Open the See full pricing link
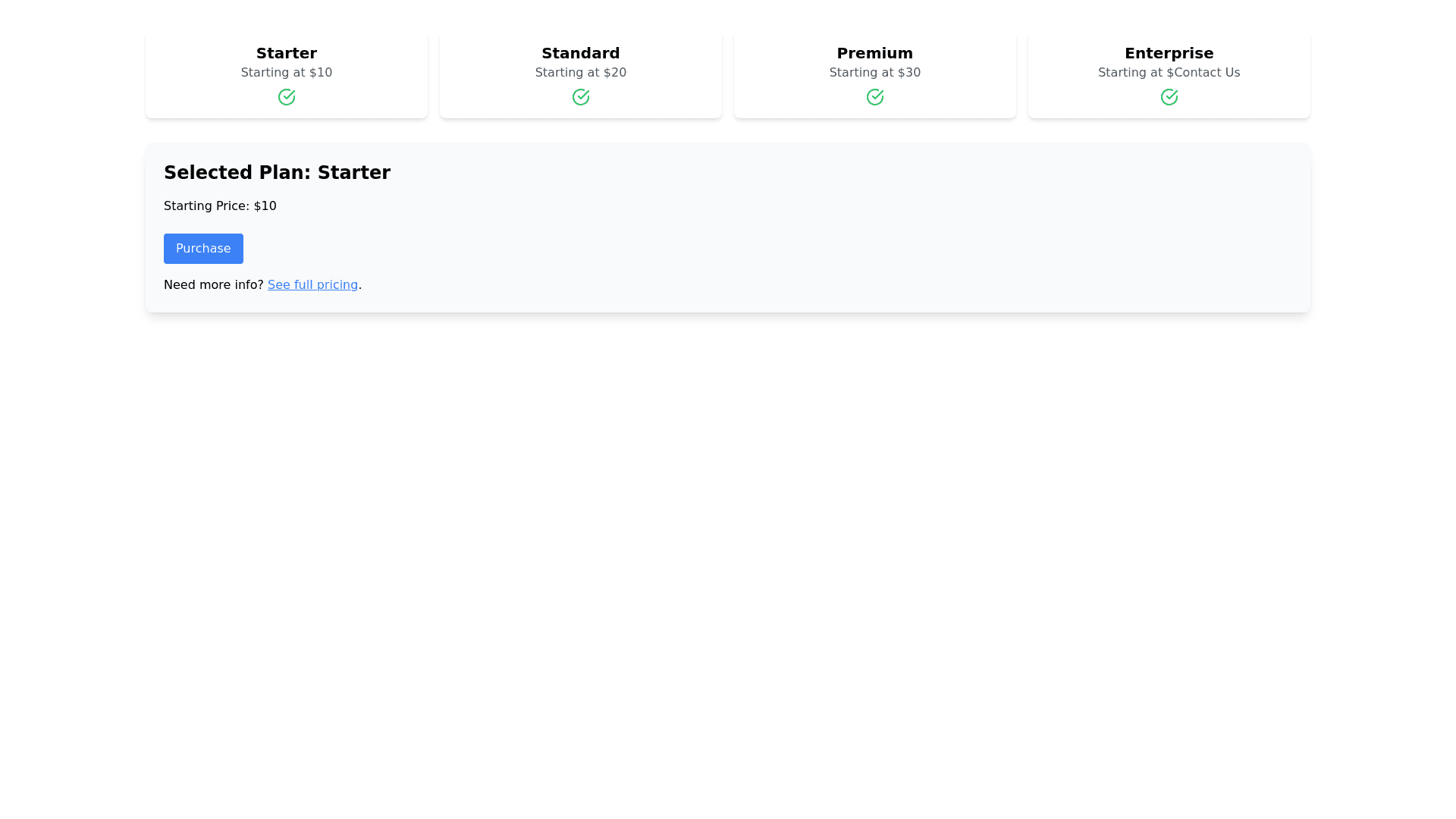The image size is (1456, 819). coord(312,285)
